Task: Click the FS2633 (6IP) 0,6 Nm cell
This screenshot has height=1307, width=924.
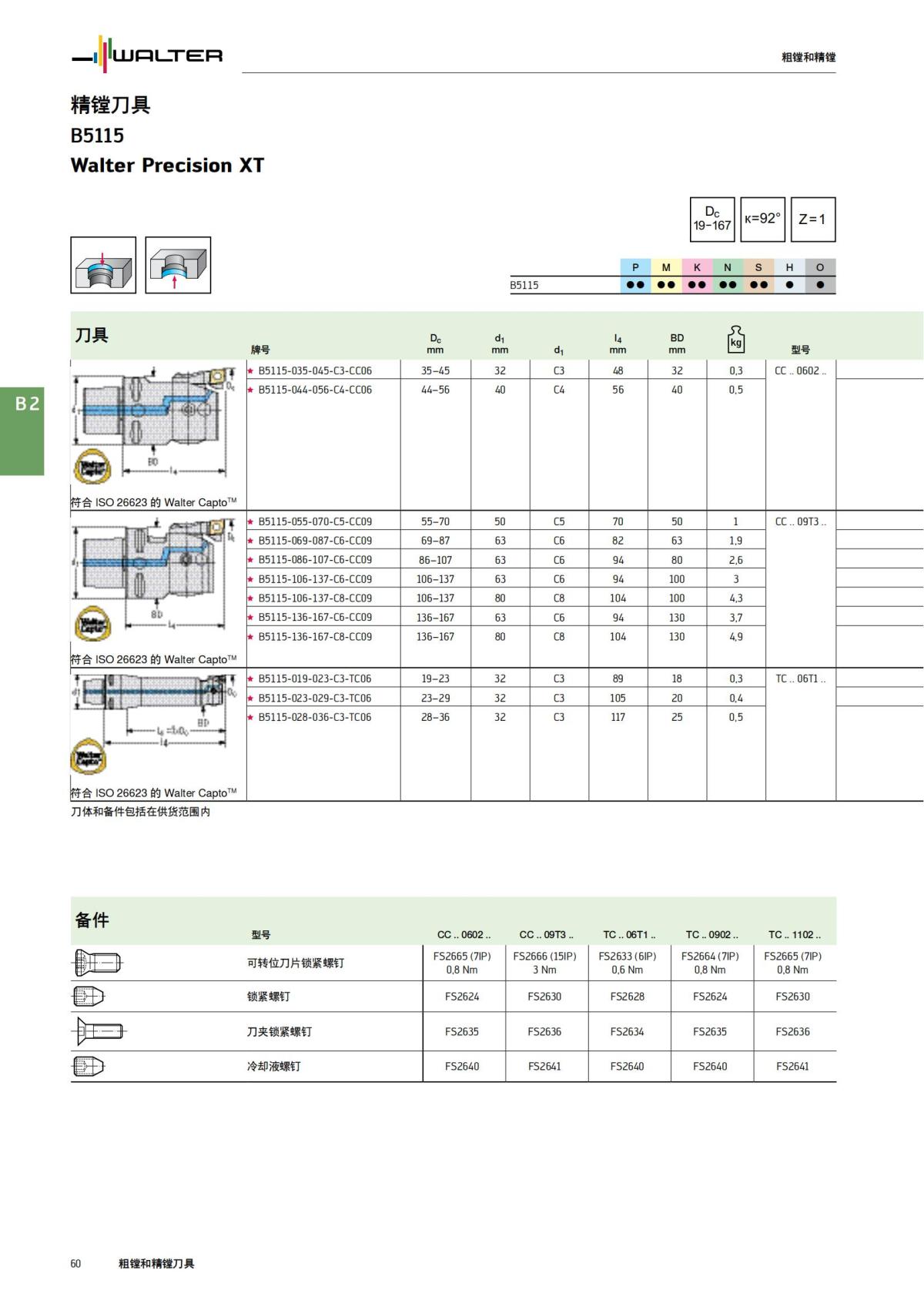Action: (628, 963)
